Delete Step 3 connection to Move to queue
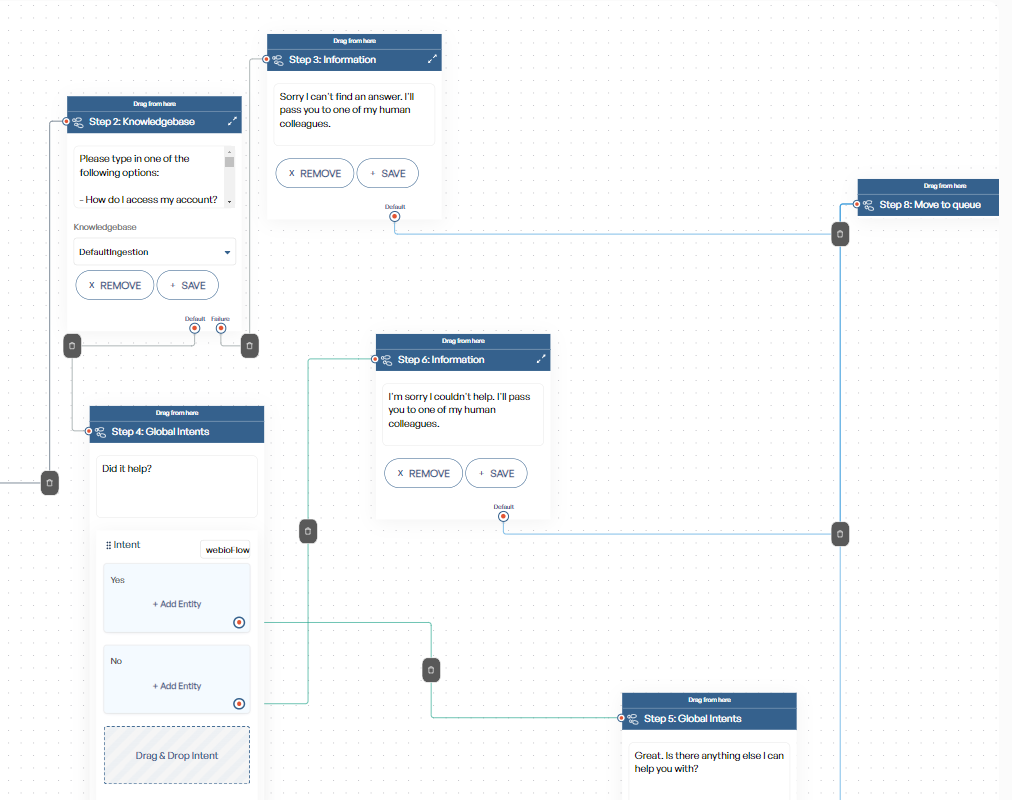1012x800 pixels. click(840, 234)
